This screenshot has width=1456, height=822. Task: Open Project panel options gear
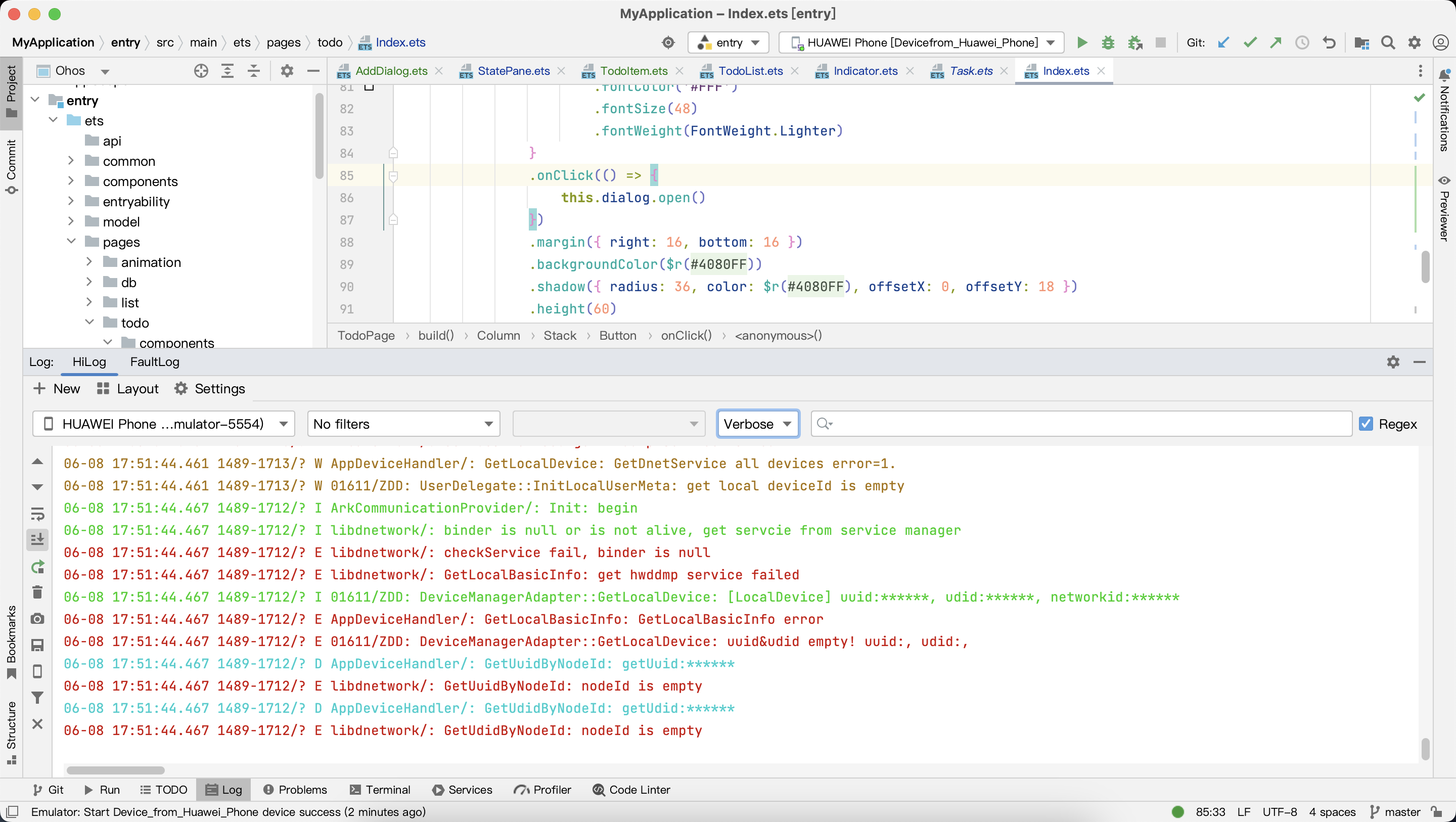coord(287,71)
